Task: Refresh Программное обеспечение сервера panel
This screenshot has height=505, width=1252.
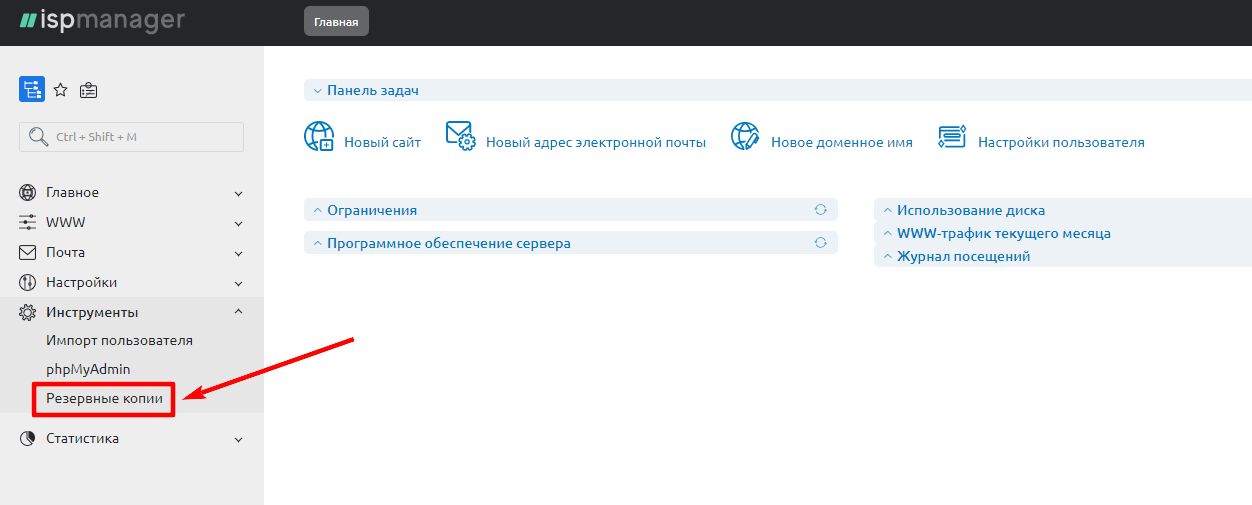Action: pyautogui.click(x=820, y=243)
